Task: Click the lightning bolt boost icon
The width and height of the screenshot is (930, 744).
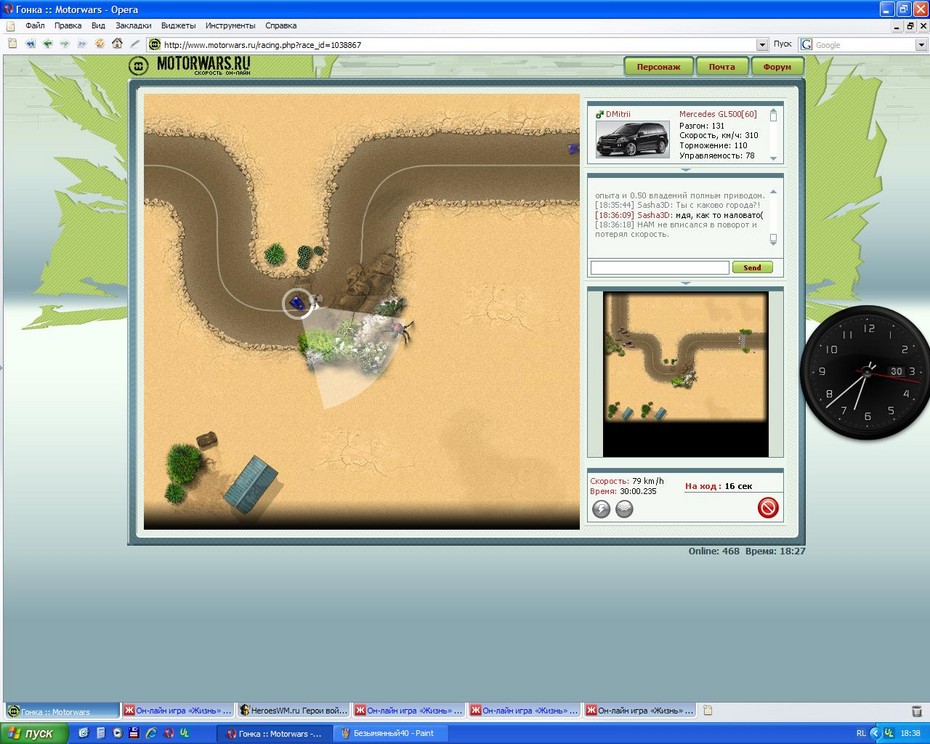Action: coord(601,509)
